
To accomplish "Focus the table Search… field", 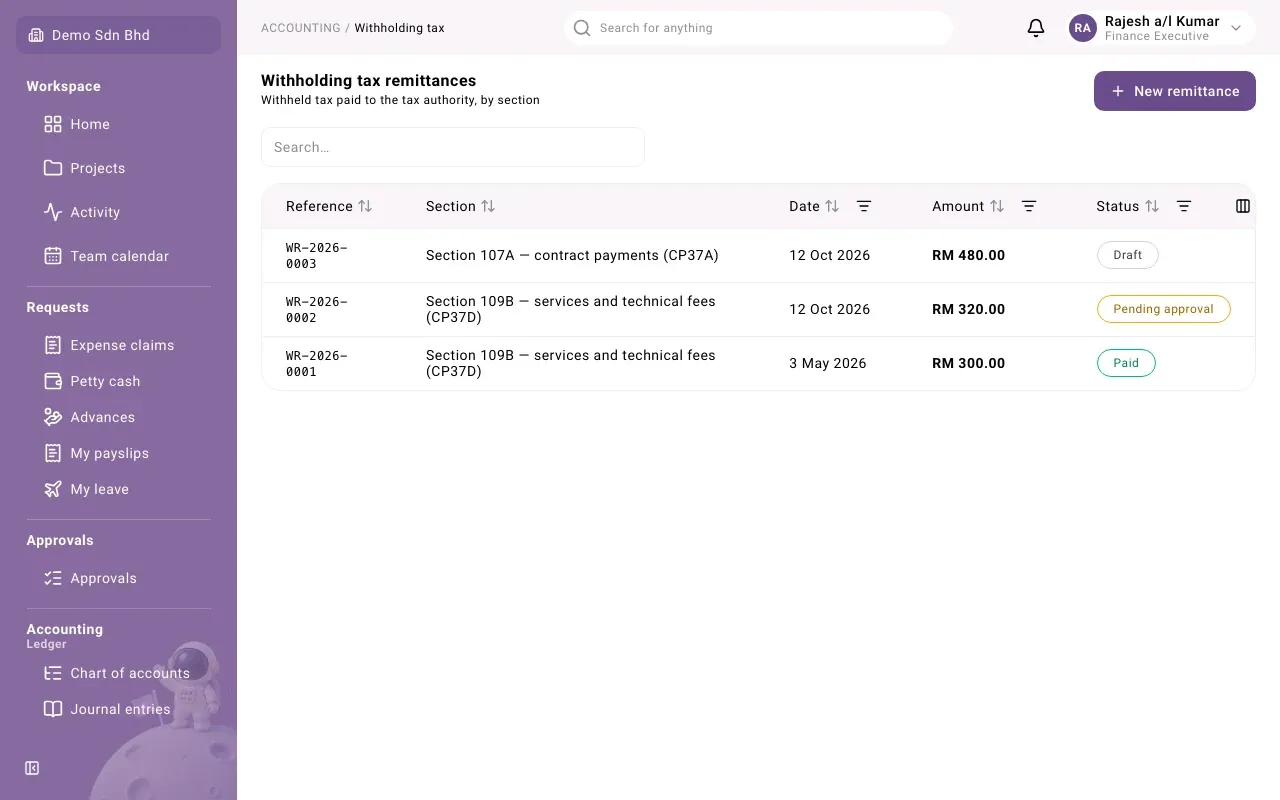I will click(x=453, y=147).
